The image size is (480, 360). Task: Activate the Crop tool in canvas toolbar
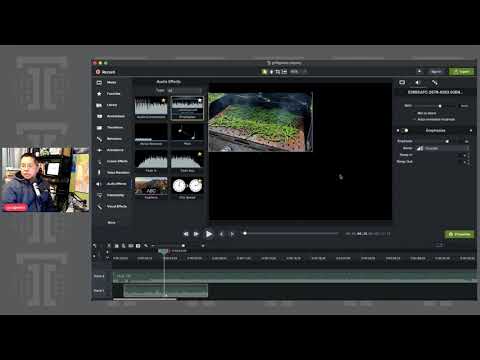click(x=278, y=72)
